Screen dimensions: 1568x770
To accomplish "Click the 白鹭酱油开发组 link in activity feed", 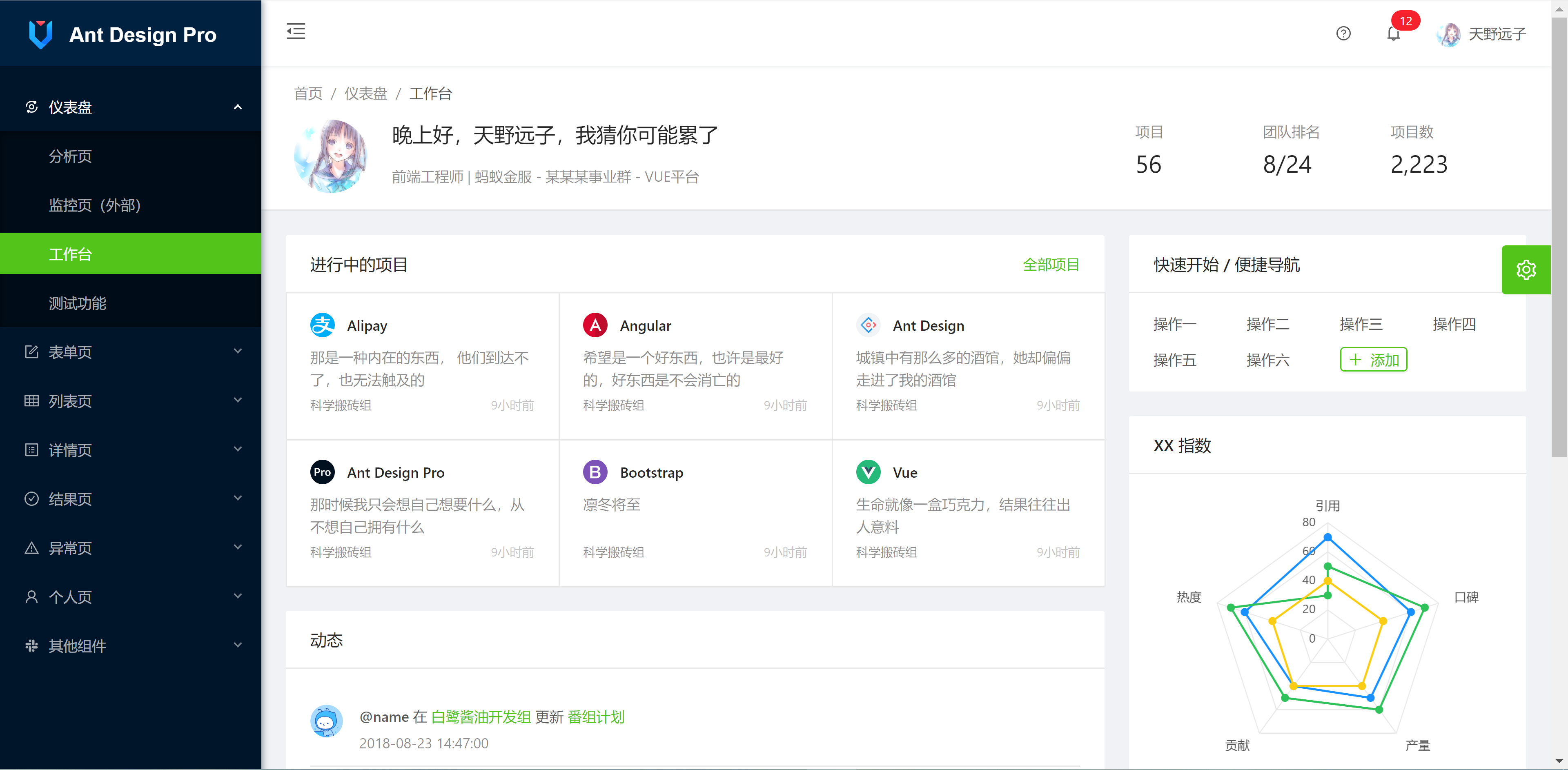I will pos(481,717).
